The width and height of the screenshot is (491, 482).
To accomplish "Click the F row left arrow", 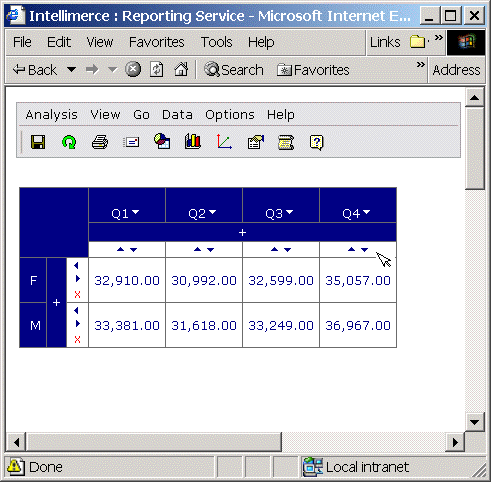I will (x=76, y=266).
